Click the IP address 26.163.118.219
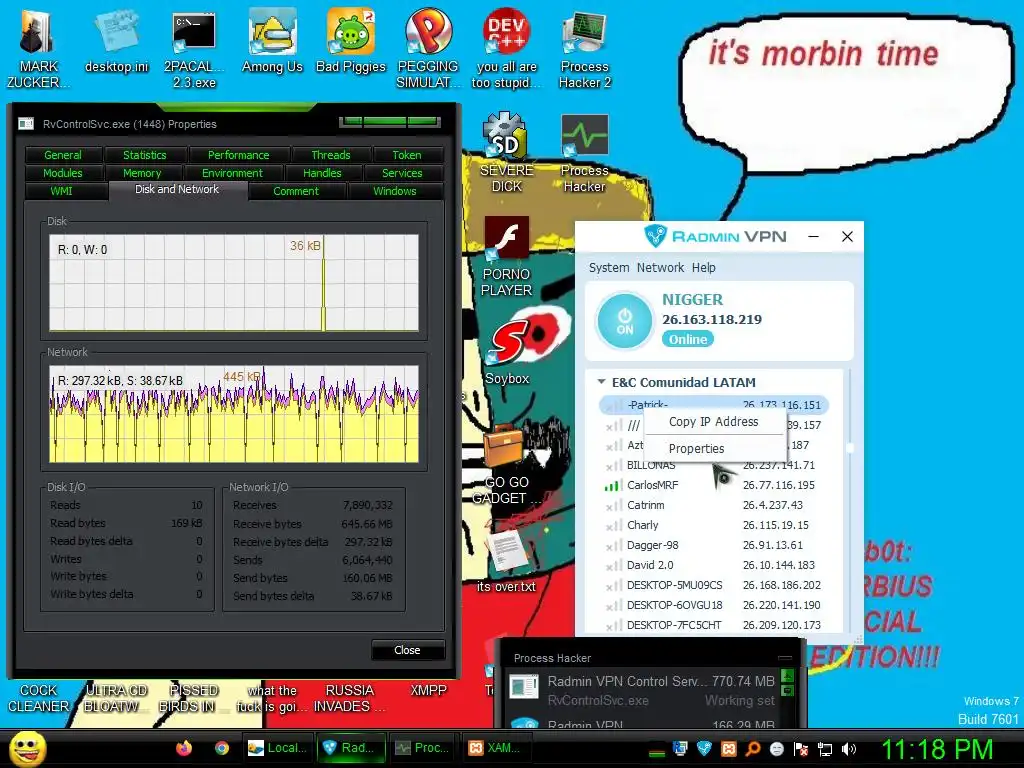The height and width of the screenshot is (768, 1024). [712, 319]
